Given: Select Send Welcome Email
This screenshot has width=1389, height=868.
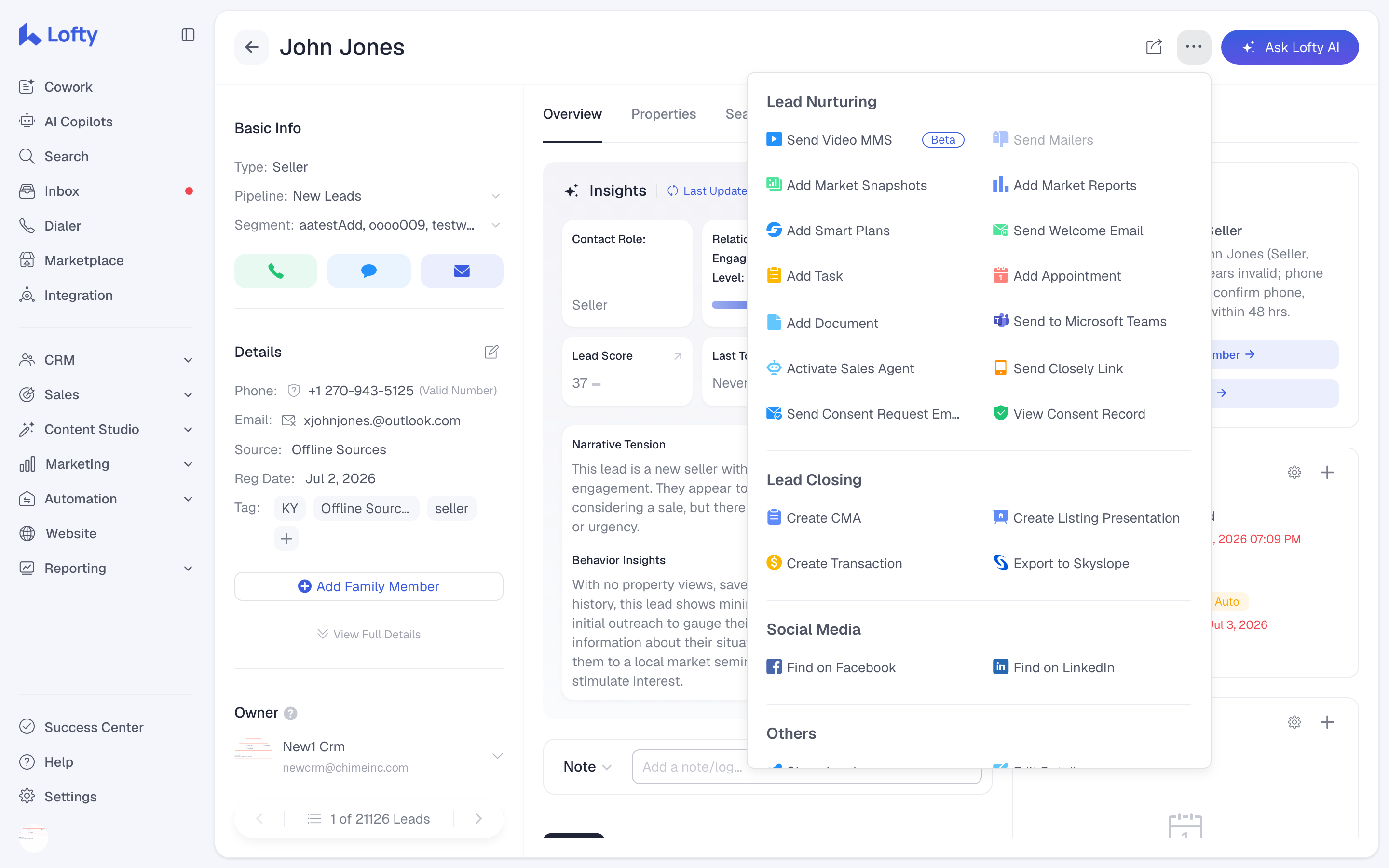Looking at the screenshot, I should point(1068,231).
